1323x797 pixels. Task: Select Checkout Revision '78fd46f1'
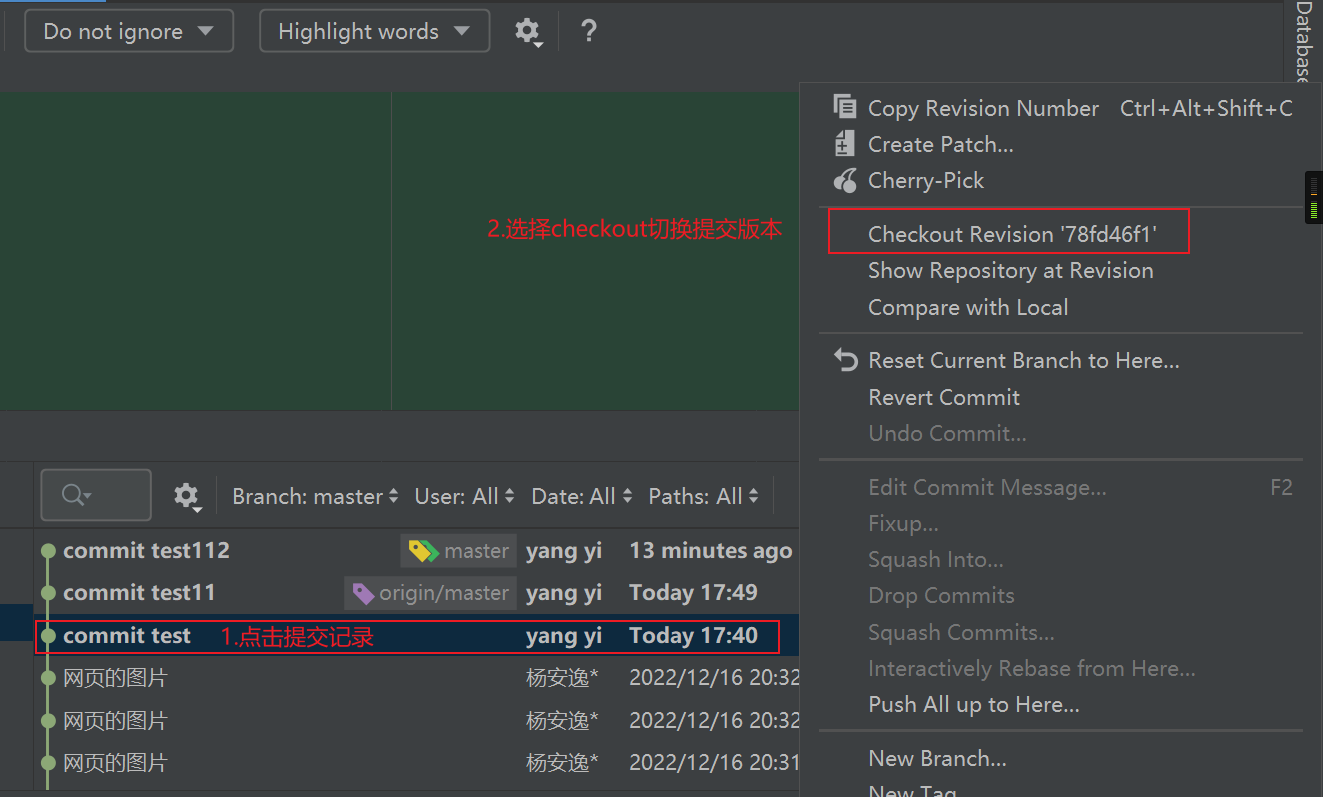[1011, 234]
